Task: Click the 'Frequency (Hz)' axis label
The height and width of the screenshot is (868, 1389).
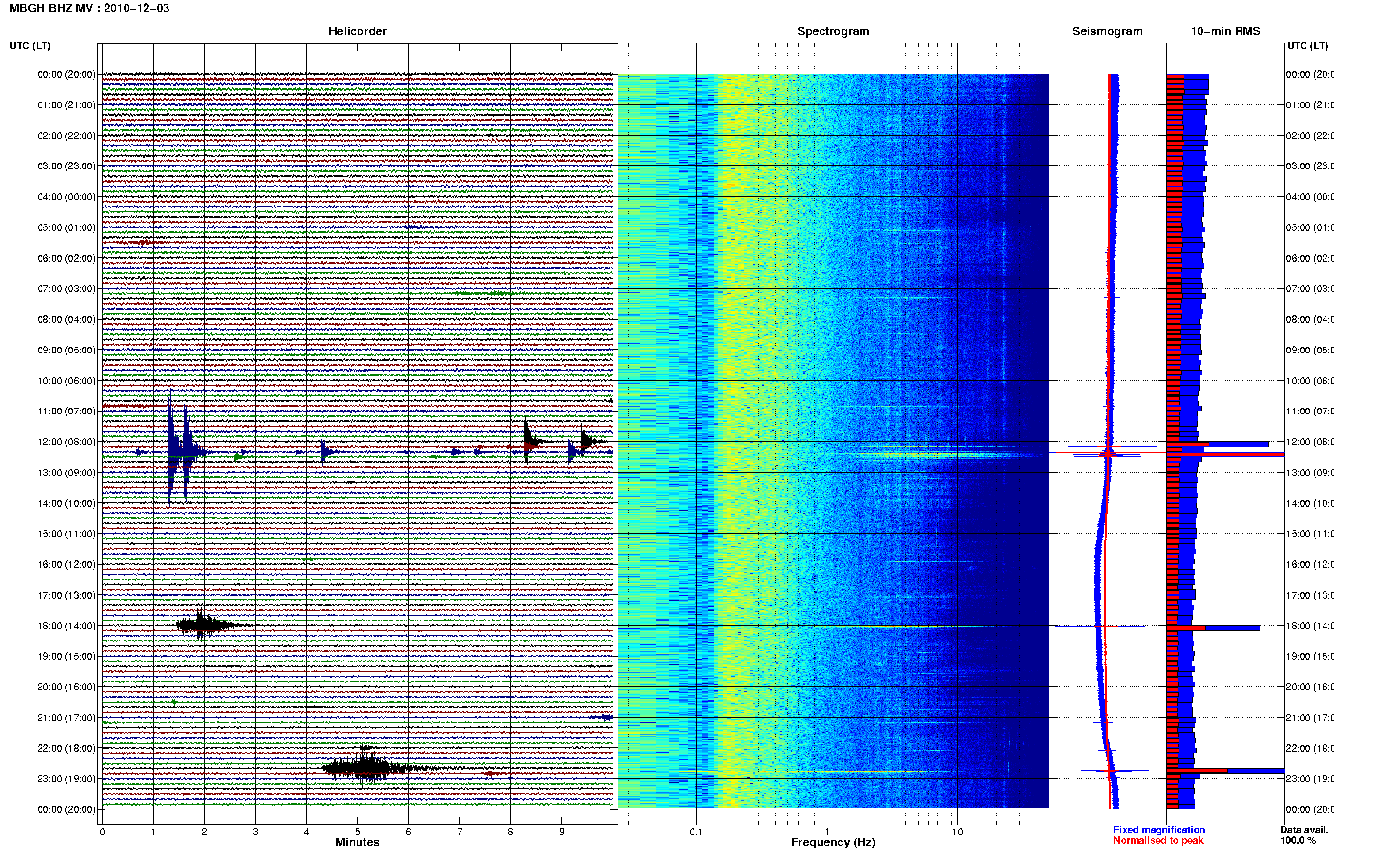Action: click(x=833, y=842)
